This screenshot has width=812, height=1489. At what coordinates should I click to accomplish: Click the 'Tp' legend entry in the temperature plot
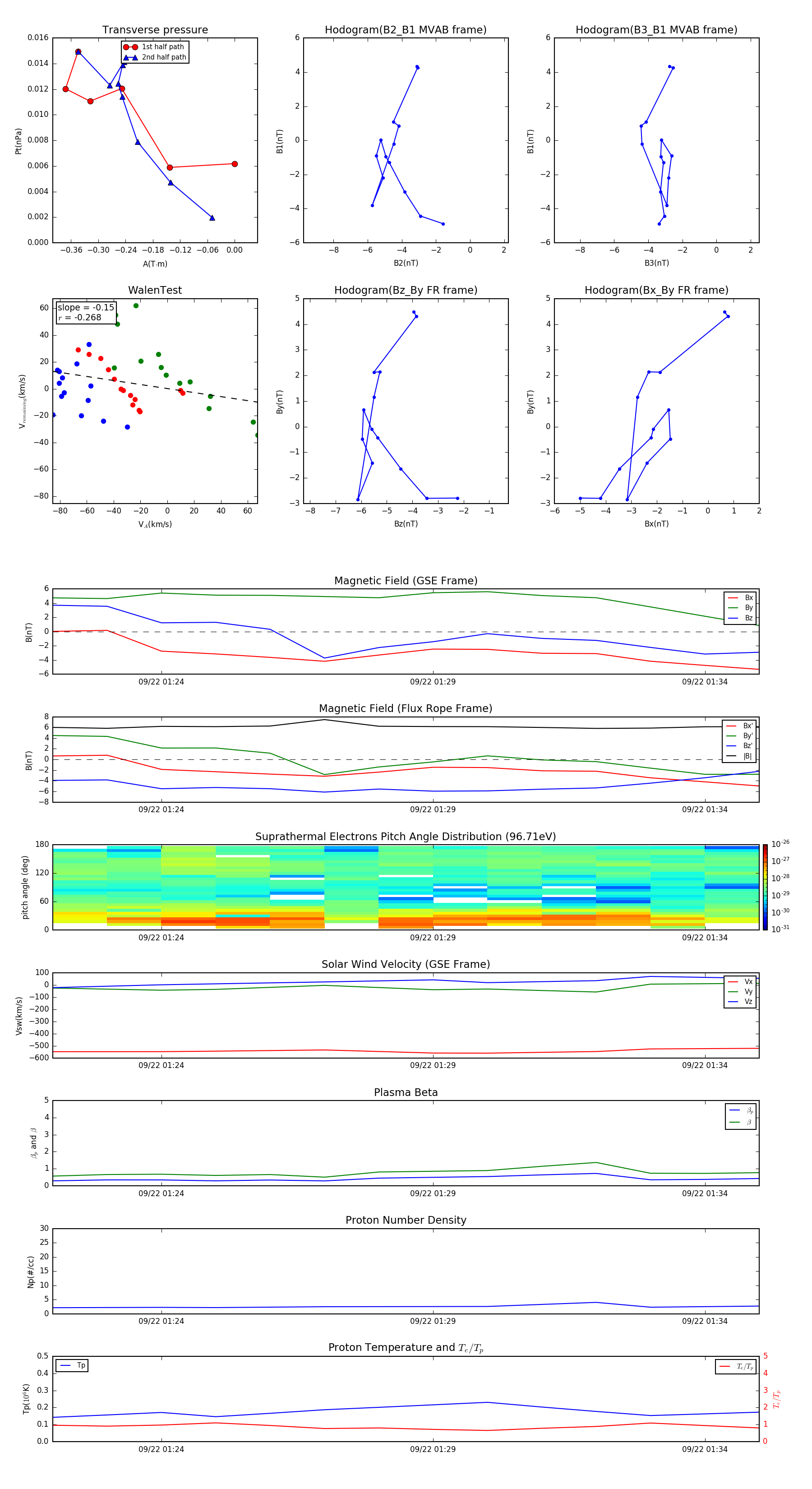(x=72, y=1365)
